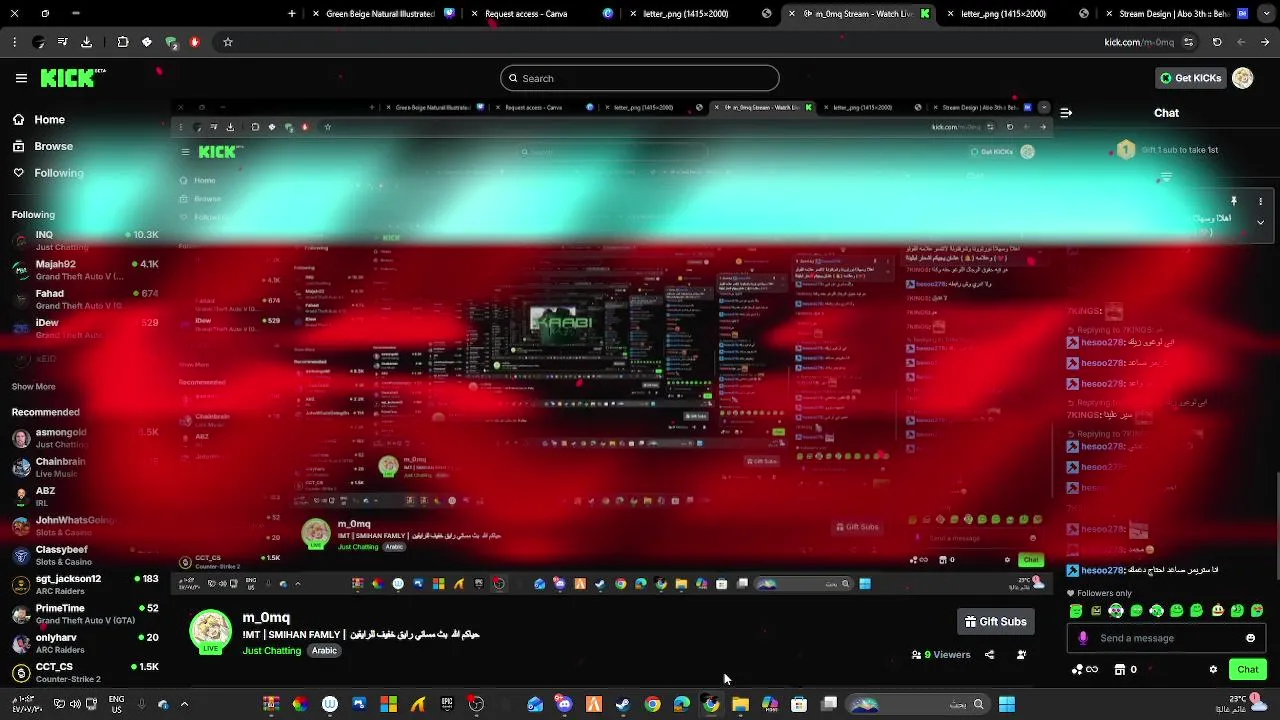Open iDew channel in the Following list
1280x720 pixels.
click(x=85, y=328)
